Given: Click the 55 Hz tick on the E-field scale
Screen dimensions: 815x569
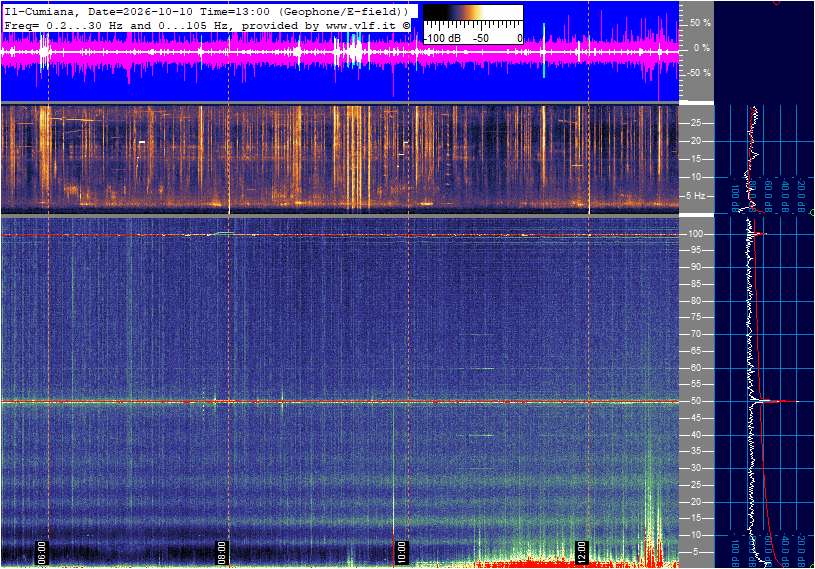Looking at the screenshot, I should (695, 385).
